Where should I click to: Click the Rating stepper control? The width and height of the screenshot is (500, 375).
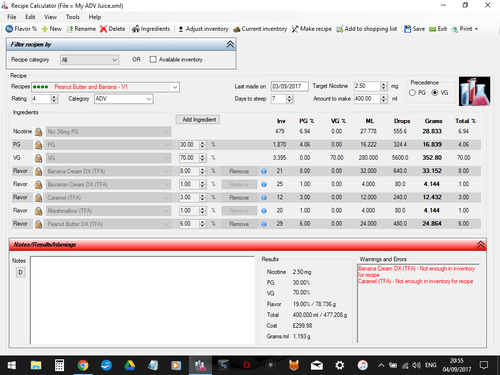tap(54, 99)
